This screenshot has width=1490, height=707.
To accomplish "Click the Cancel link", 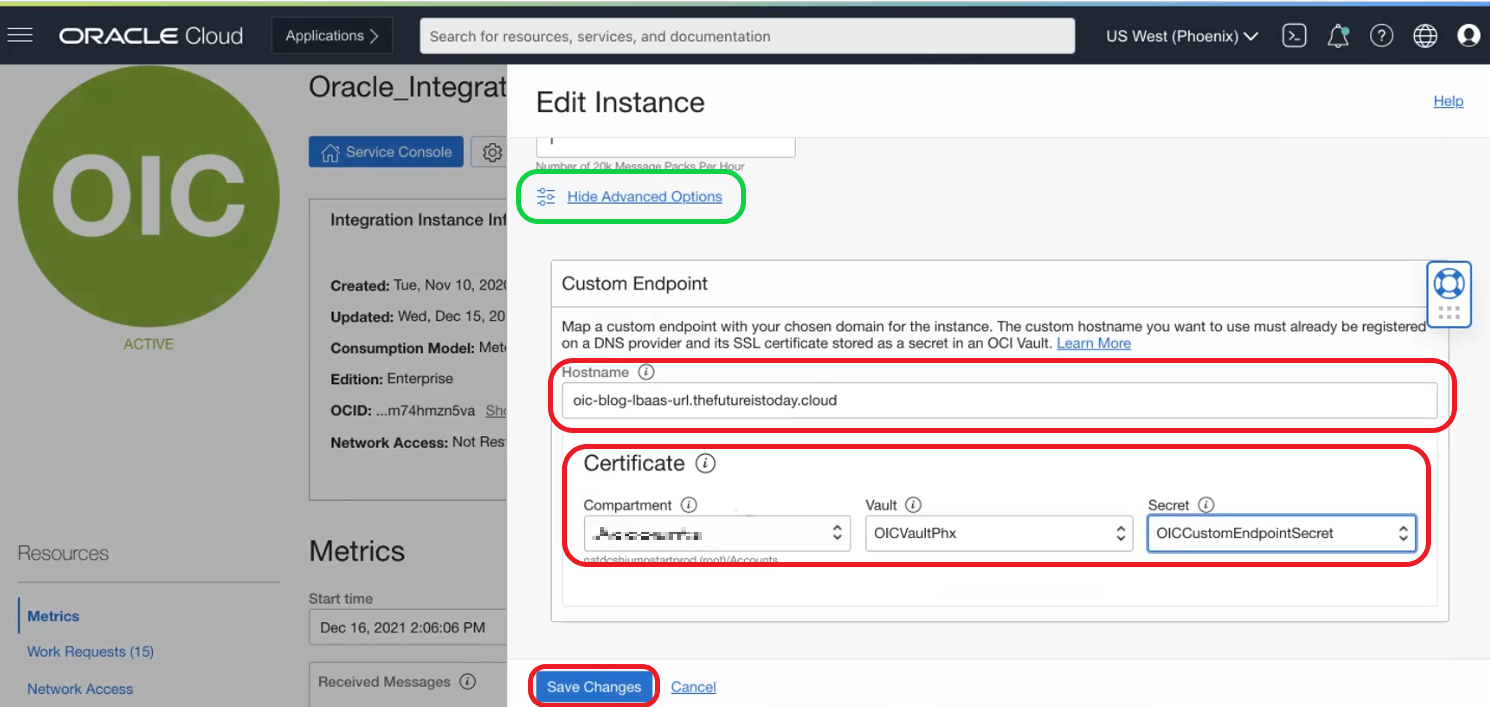I will pos(693,687).
